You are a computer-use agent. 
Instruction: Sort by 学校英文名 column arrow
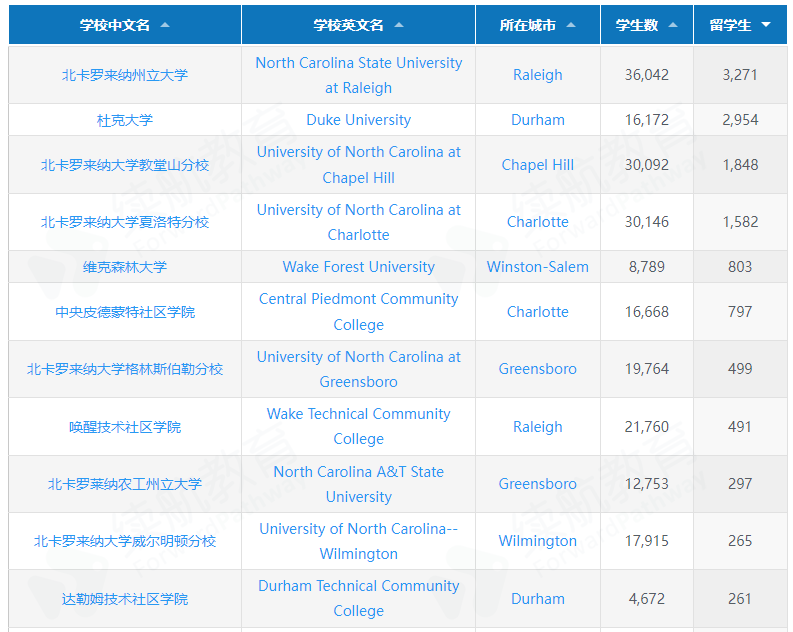[399, 25]
